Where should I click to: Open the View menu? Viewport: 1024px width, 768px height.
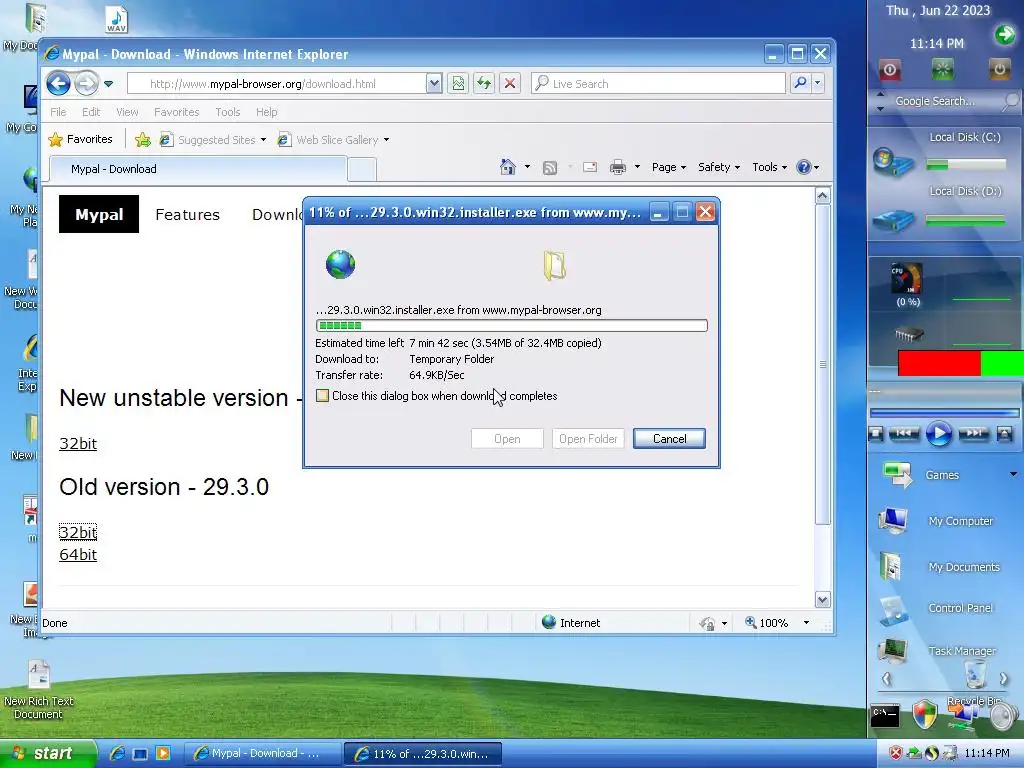[x=127, y=112]
